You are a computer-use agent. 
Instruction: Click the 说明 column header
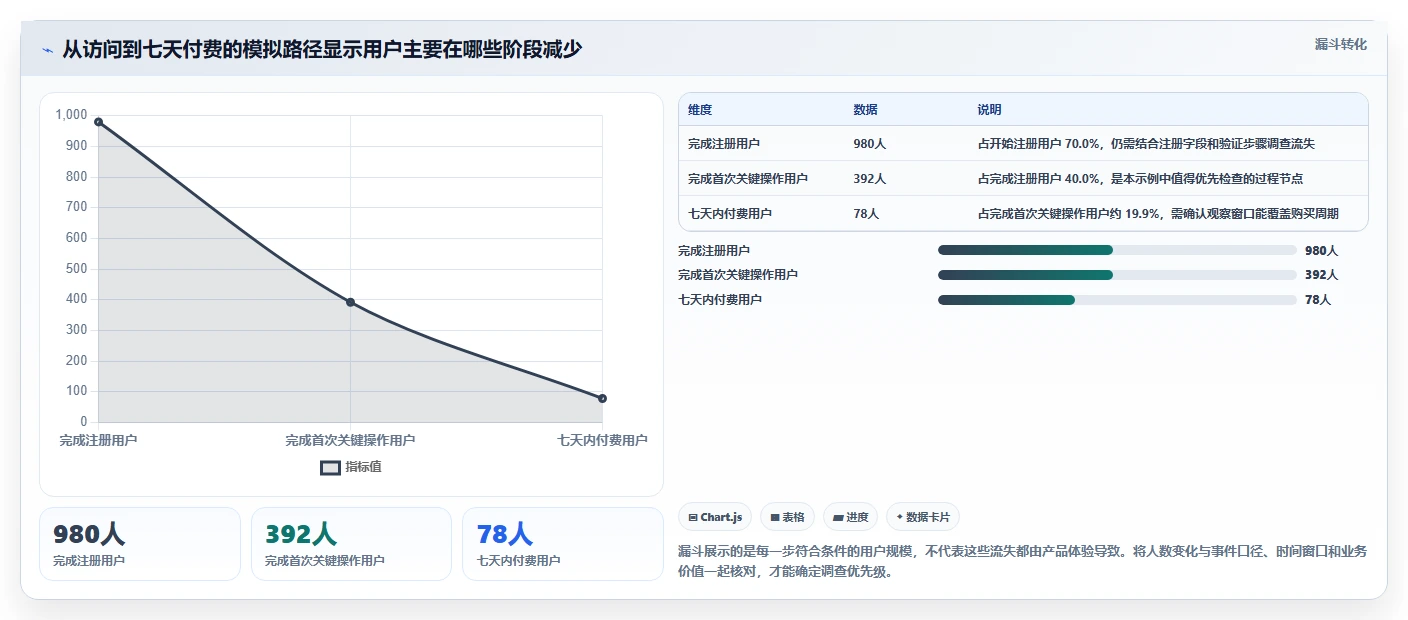[989, 110]
